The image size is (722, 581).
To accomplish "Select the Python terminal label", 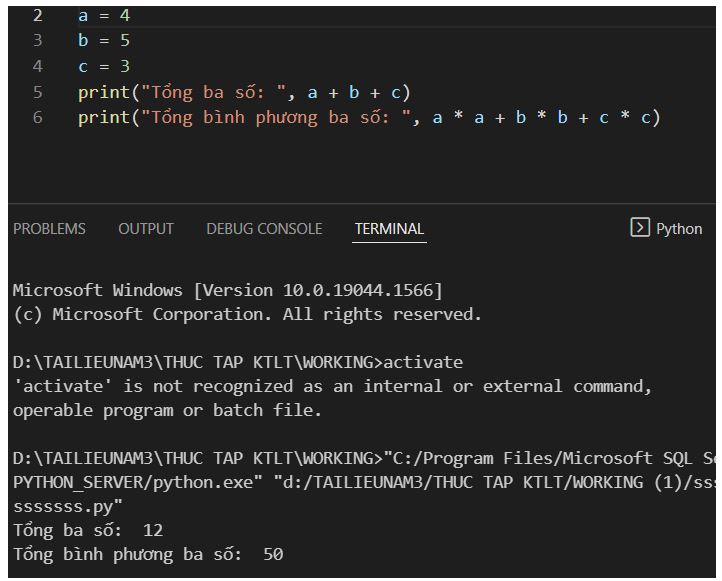I will pyautogui.click(x=679, y=229).
